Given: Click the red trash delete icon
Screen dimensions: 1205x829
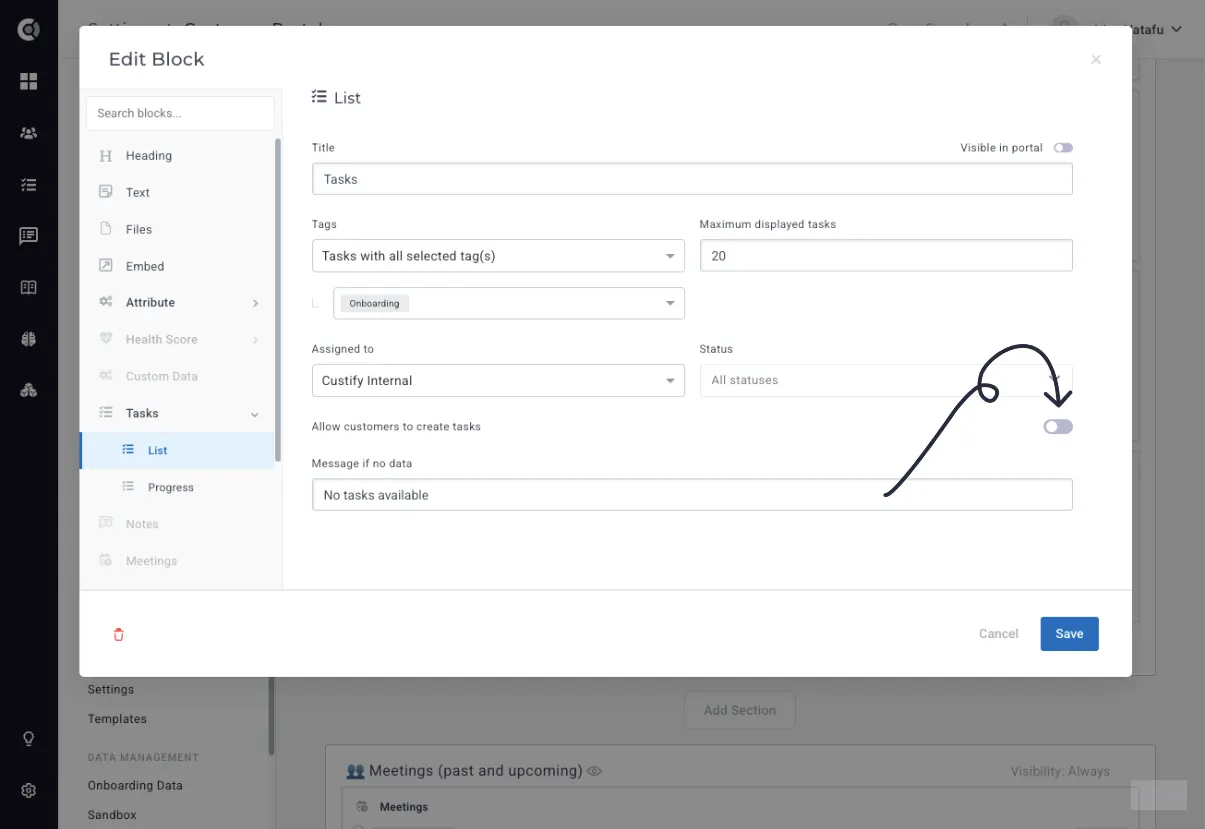Looking at the screenshot, I should pyautogui.click(x=119, y=634).
